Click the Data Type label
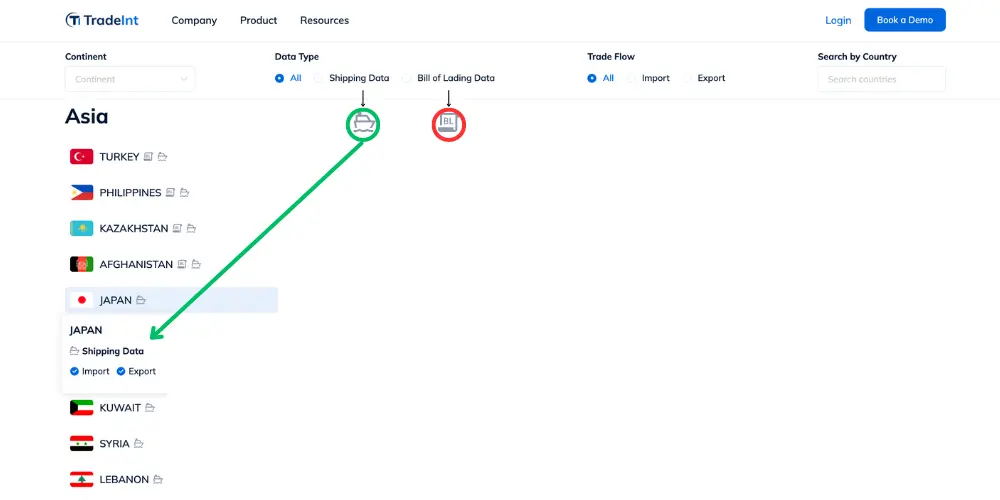 (297, 57)
